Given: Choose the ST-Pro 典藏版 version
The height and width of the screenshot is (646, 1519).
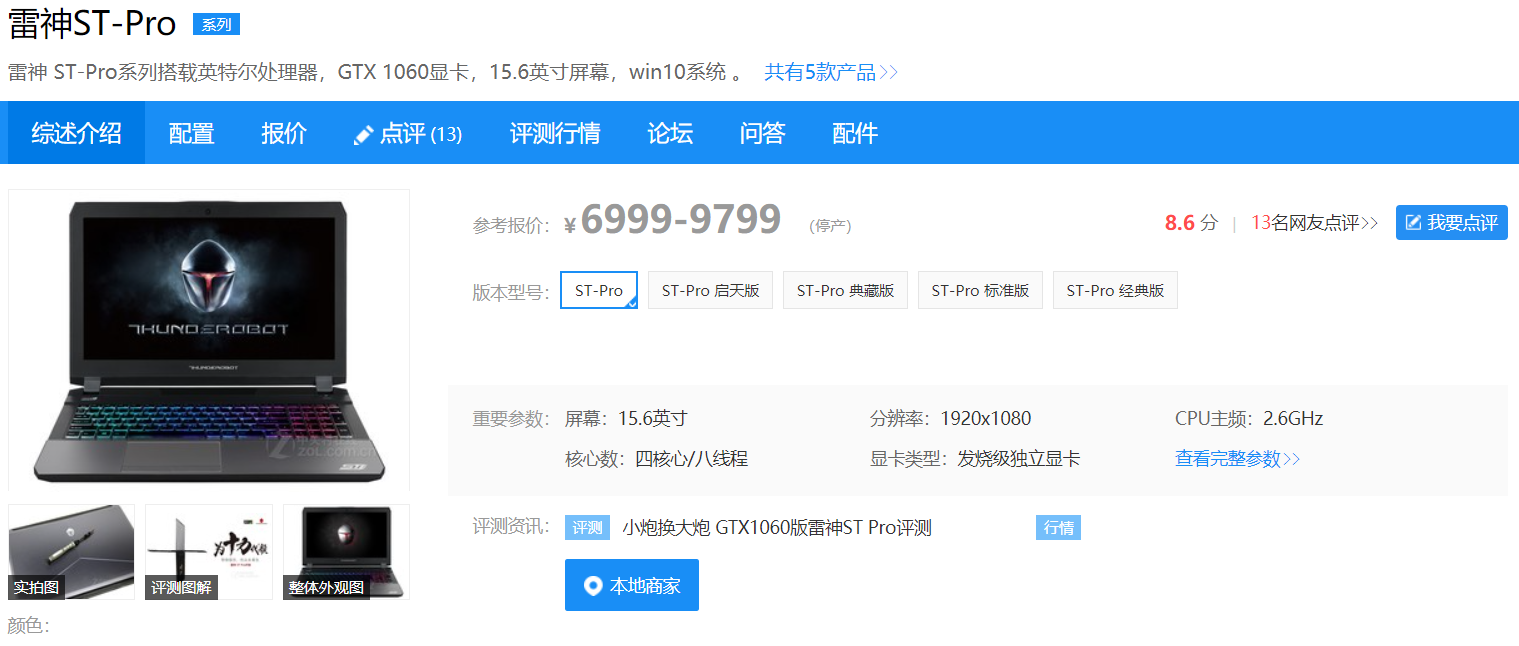Looking at the screenshot, I should coord(845,290).
